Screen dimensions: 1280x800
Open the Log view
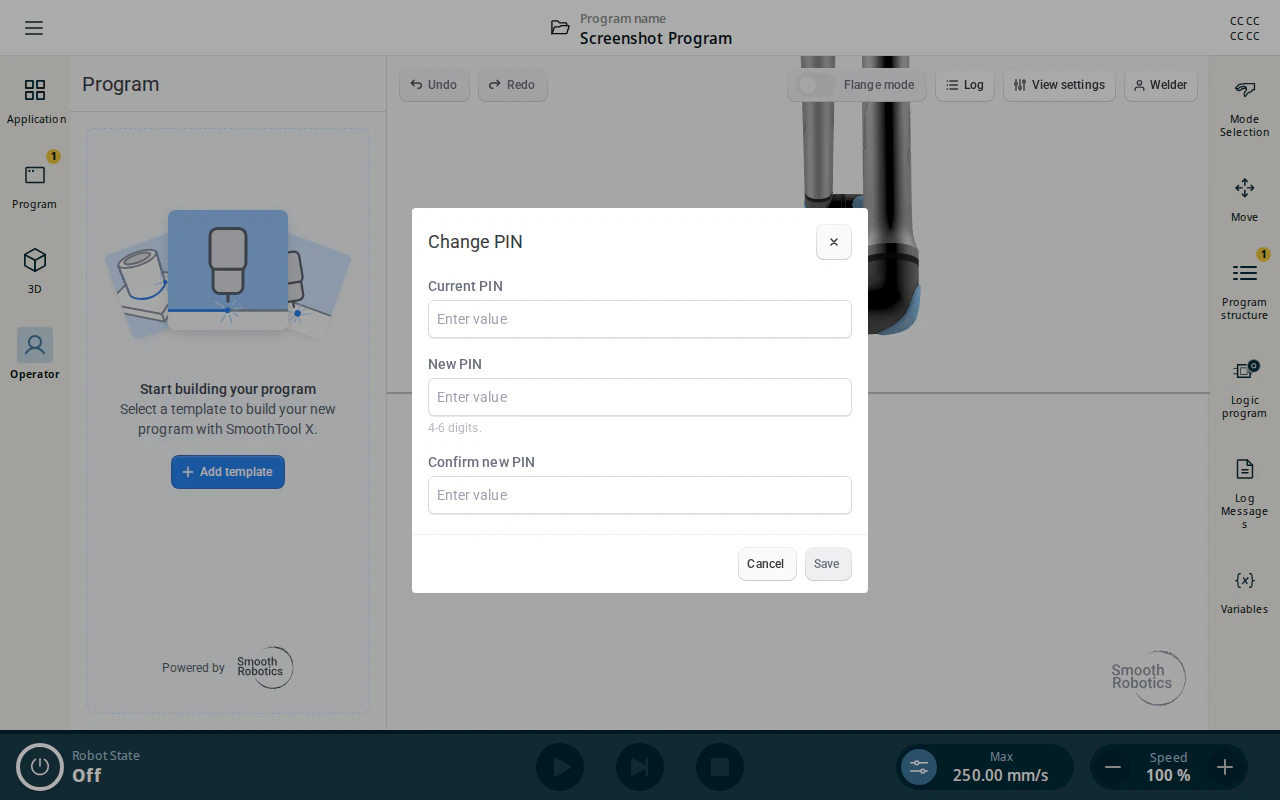(965, 85)
